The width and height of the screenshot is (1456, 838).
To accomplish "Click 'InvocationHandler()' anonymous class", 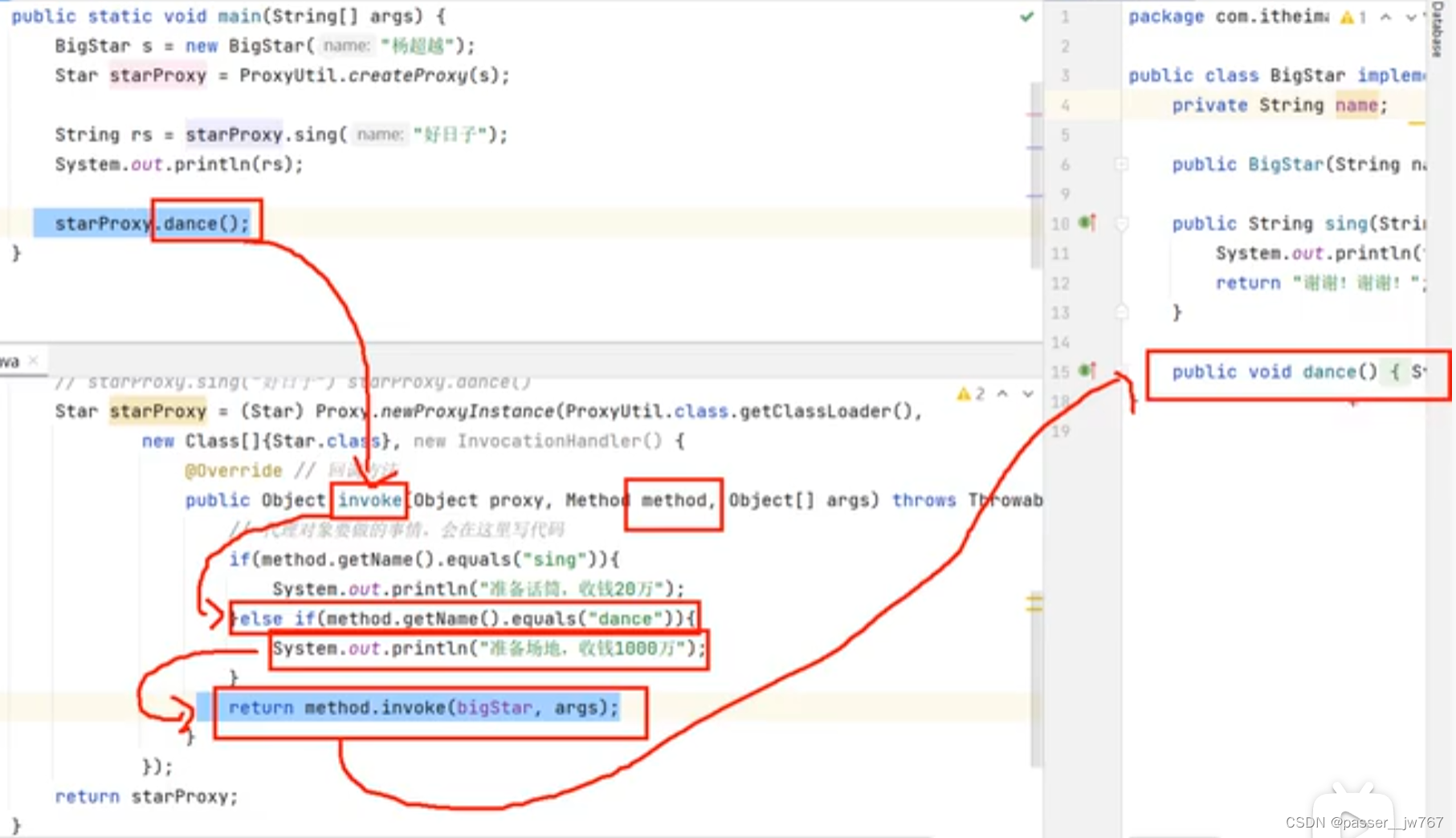I will tap(560, 441).
